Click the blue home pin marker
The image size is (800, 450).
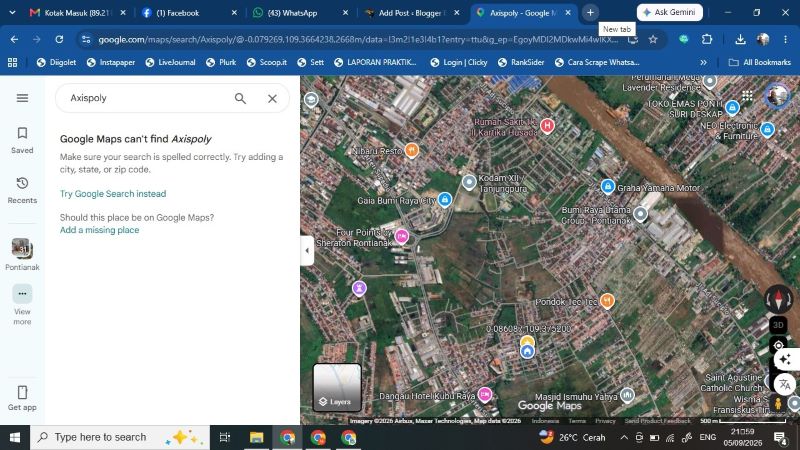coord(527,352)
